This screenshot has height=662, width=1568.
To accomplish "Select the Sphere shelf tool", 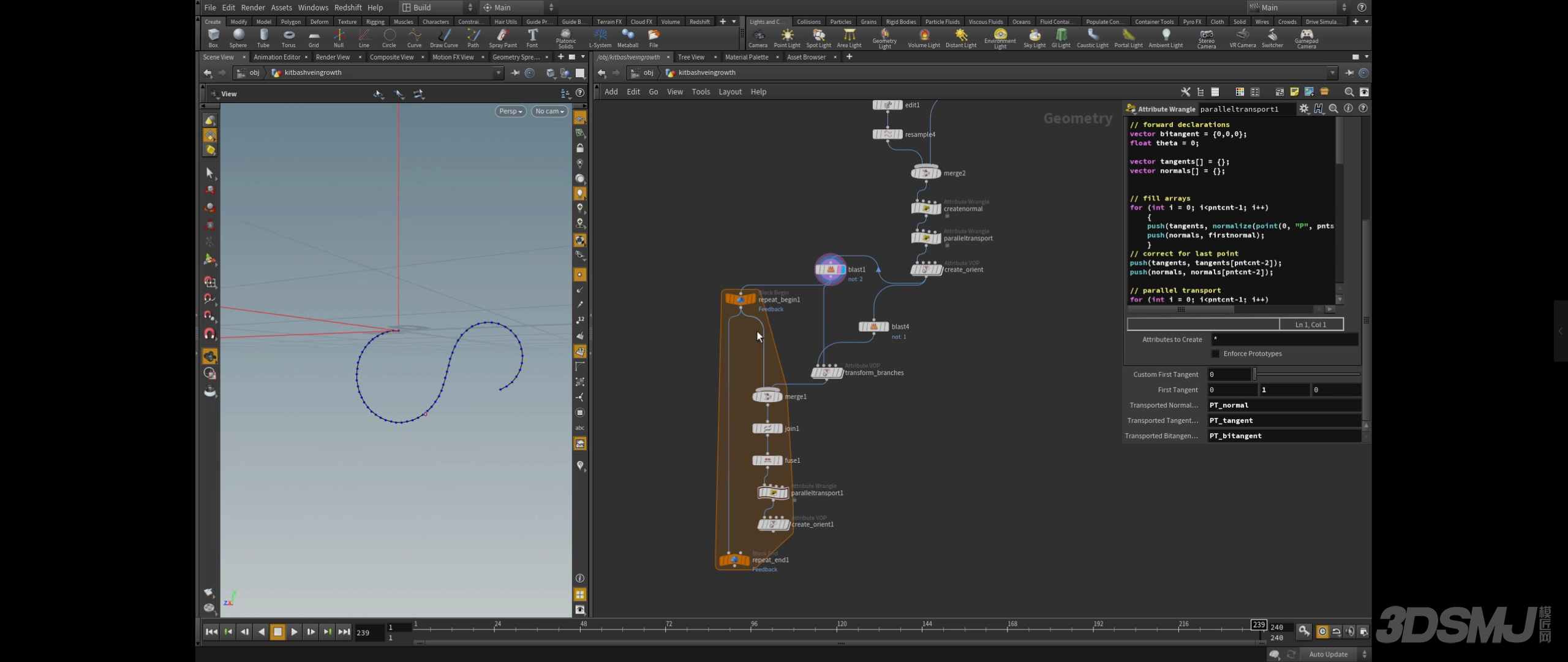I will (x=238, y=38).
